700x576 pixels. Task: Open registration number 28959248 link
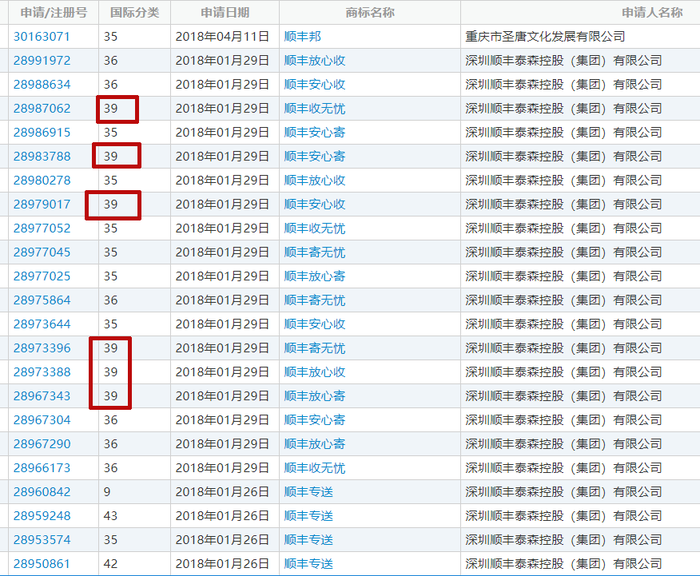(42, 517)
